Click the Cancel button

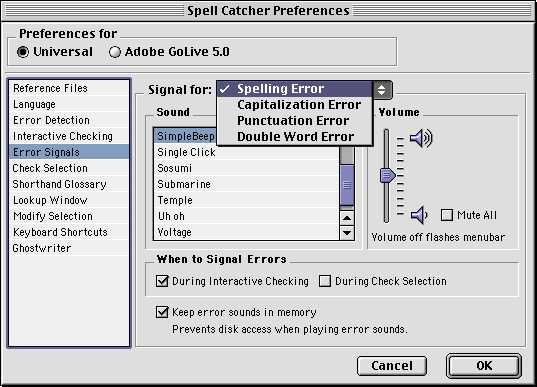[x=392, y=366]
